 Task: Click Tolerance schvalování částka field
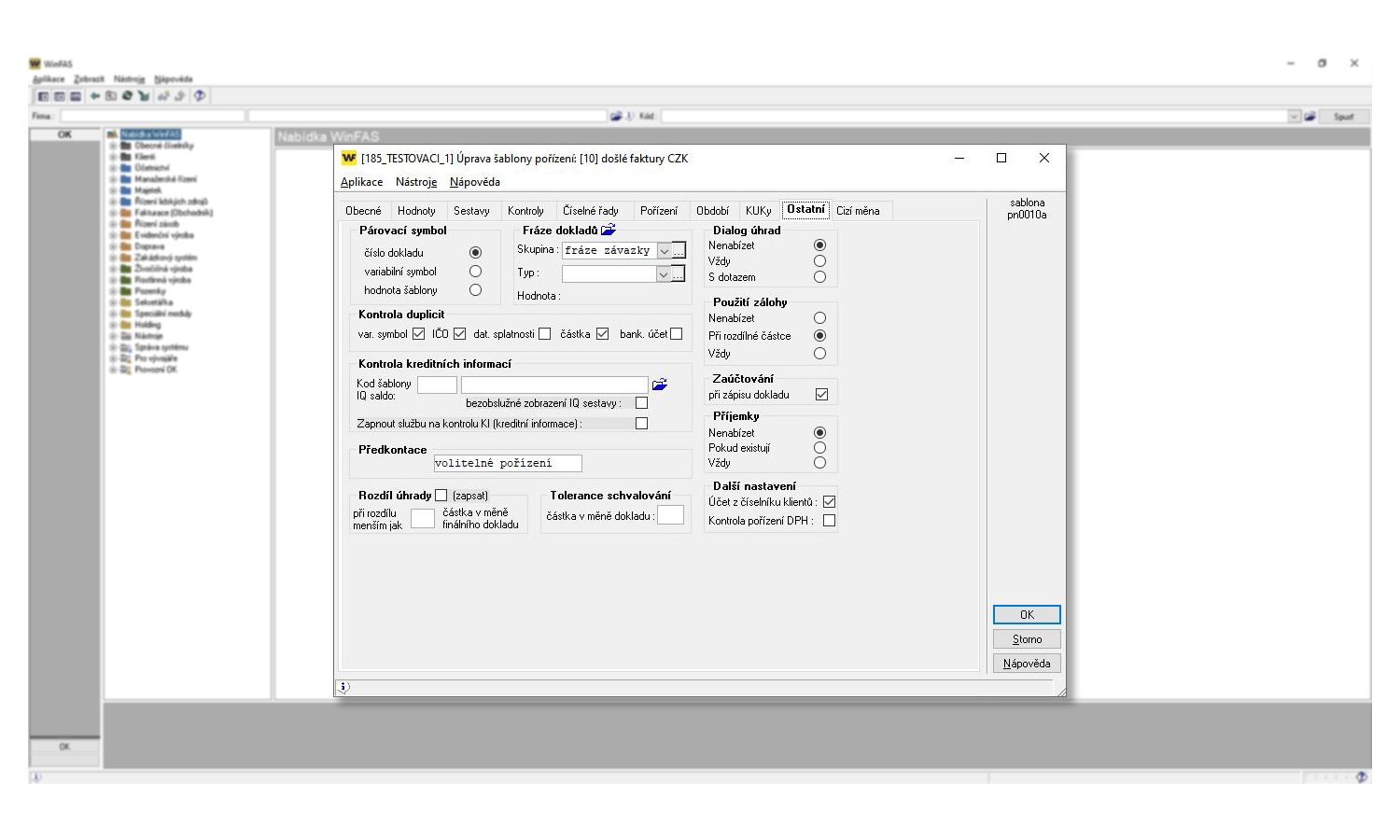pos(670,516)
